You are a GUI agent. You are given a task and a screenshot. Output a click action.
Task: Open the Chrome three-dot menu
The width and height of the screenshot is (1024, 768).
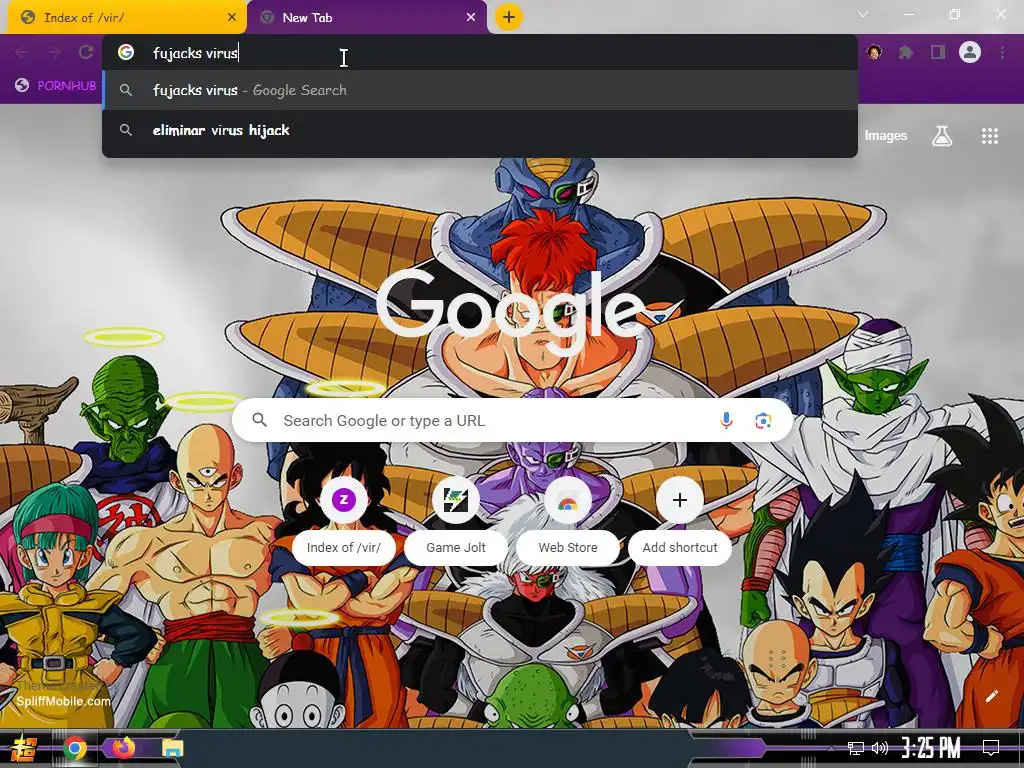point(1002,52)
